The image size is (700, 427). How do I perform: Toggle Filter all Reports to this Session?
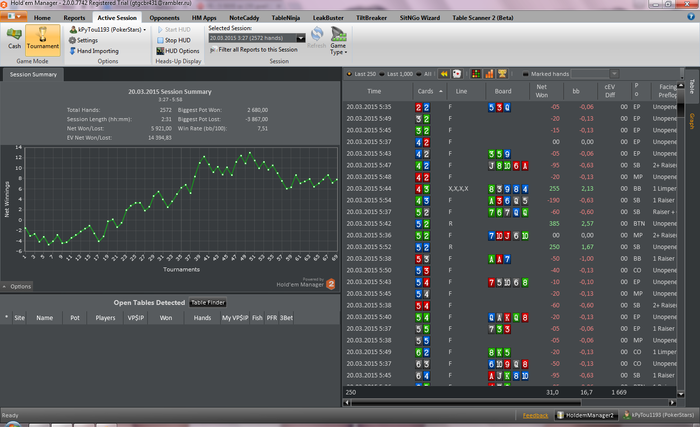click(x=254, y=50)
